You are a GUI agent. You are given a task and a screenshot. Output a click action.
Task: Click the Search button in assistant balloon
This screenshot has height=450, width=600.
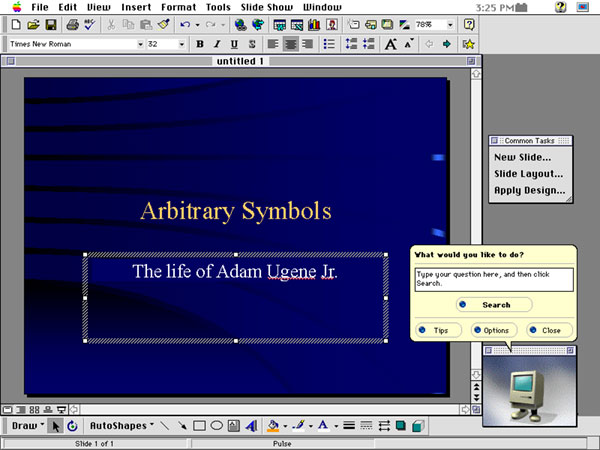point(495,305)
